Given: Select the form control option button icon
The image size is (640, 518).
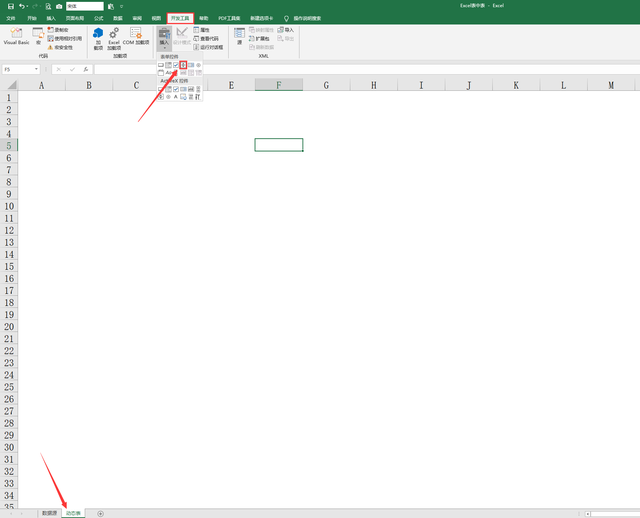Looking at the screenshot, I should coord(198,65).
